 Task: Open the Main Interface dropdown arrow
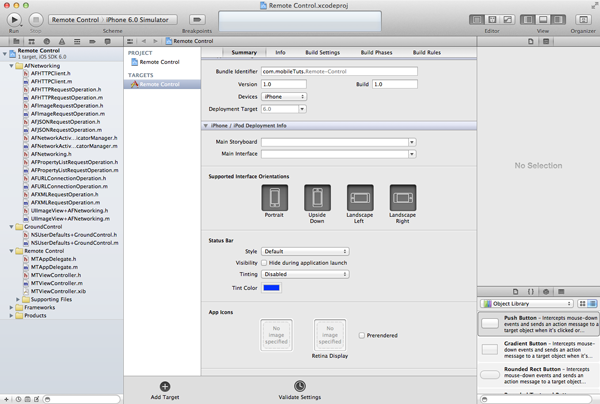point(412,154)
